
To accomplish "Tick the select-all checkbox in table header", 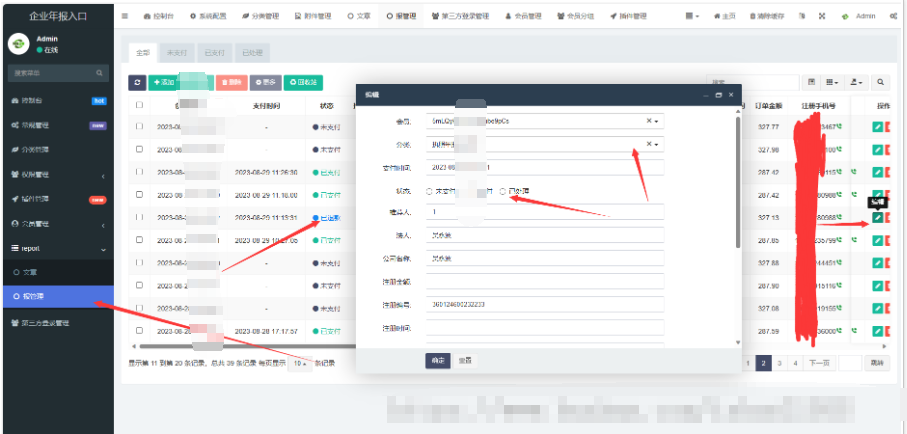I will (139, 105).
